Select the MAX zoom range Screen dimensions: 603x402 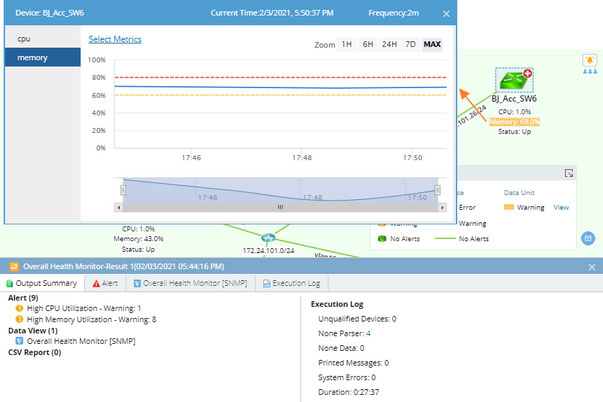(x=432, y=44)
